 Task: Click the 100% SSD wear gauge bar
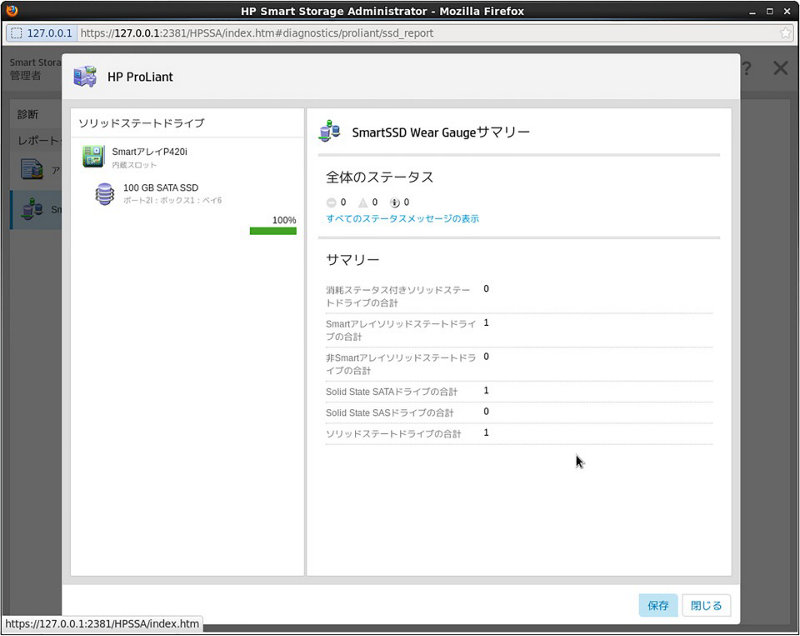tap(274, 231)
